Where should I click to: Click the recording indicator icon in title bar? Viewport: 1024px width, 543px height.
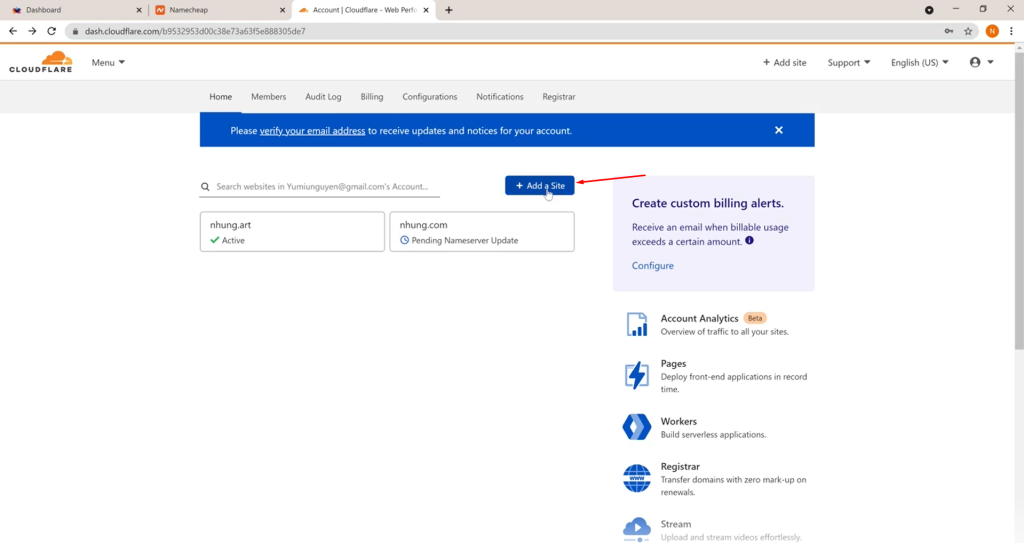click(x=929, y=10)
